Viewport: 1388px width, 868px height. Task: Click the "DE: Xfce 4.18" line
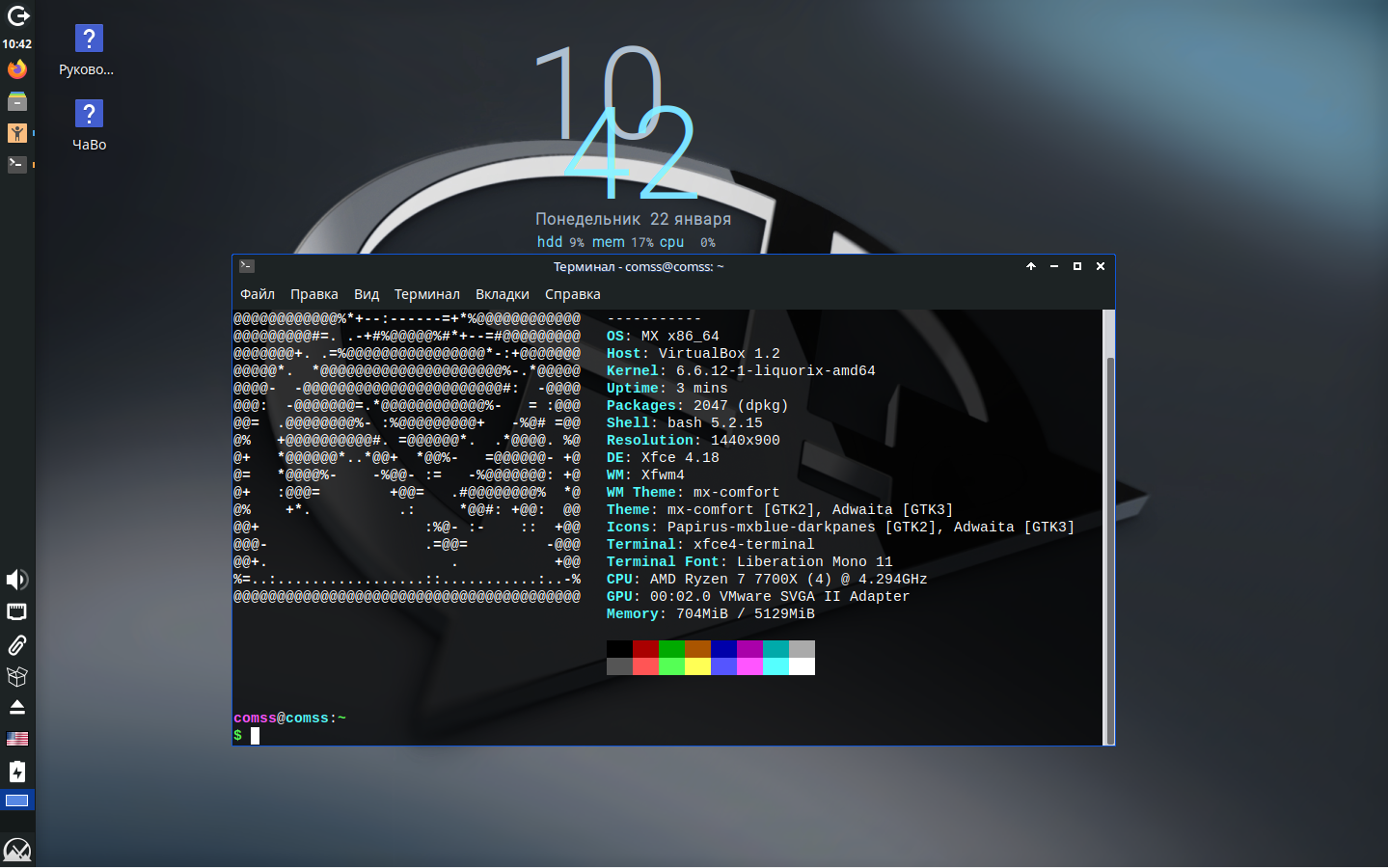coord(663,458)
